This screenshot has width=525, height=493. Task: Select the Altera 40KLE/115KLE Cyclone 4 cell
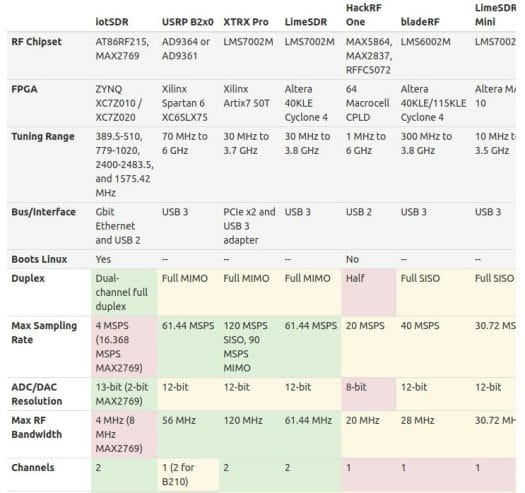pos(433,103)
